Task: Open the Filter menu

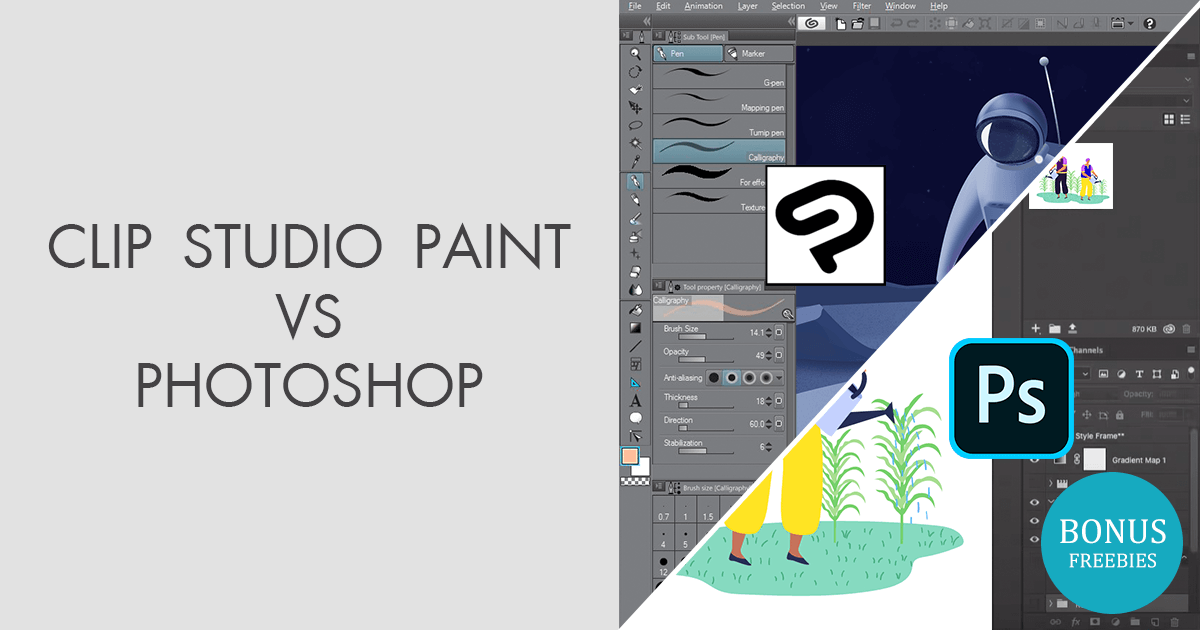Action: (x=862, y=6)
